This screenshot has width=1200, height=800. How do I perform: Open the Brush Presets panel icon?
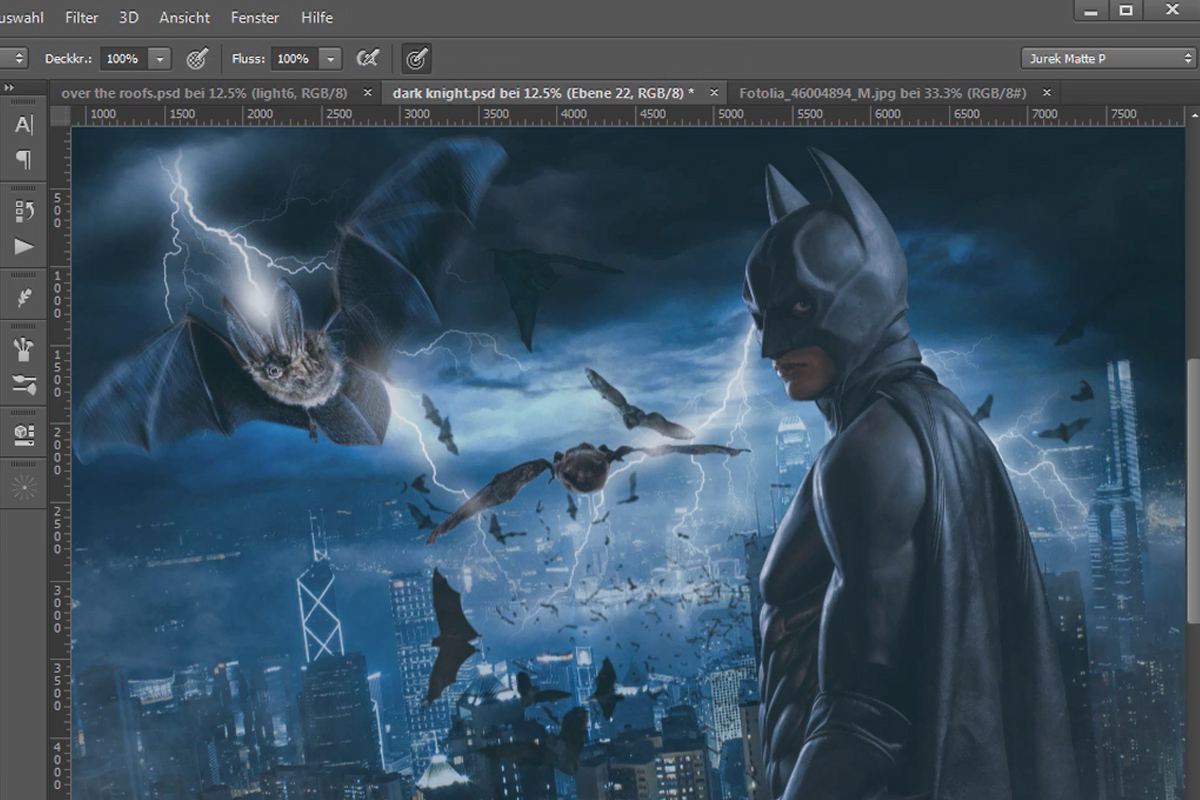coord(24,349)
